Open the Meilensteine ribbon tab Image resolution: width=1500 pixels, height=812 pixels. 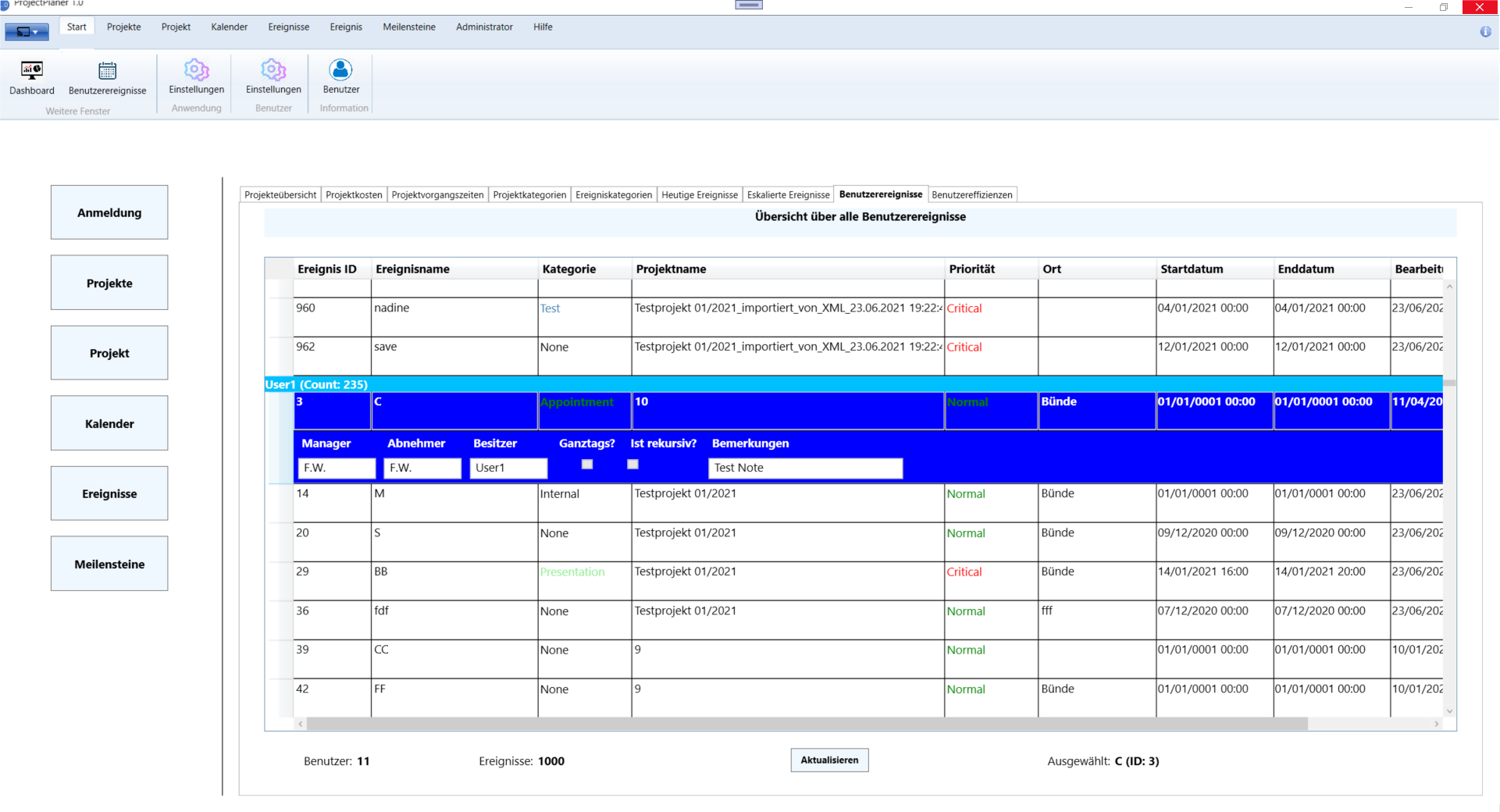[x=409, y=27]
